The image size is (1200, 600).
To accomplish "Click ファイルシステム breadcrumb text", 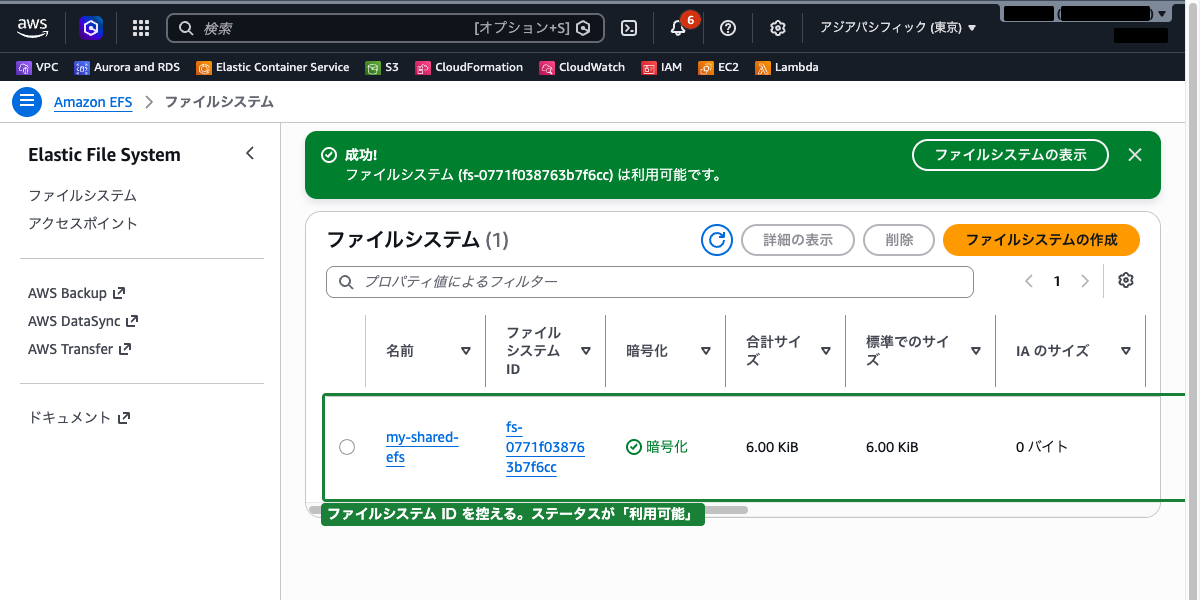I will coord(219,102).
